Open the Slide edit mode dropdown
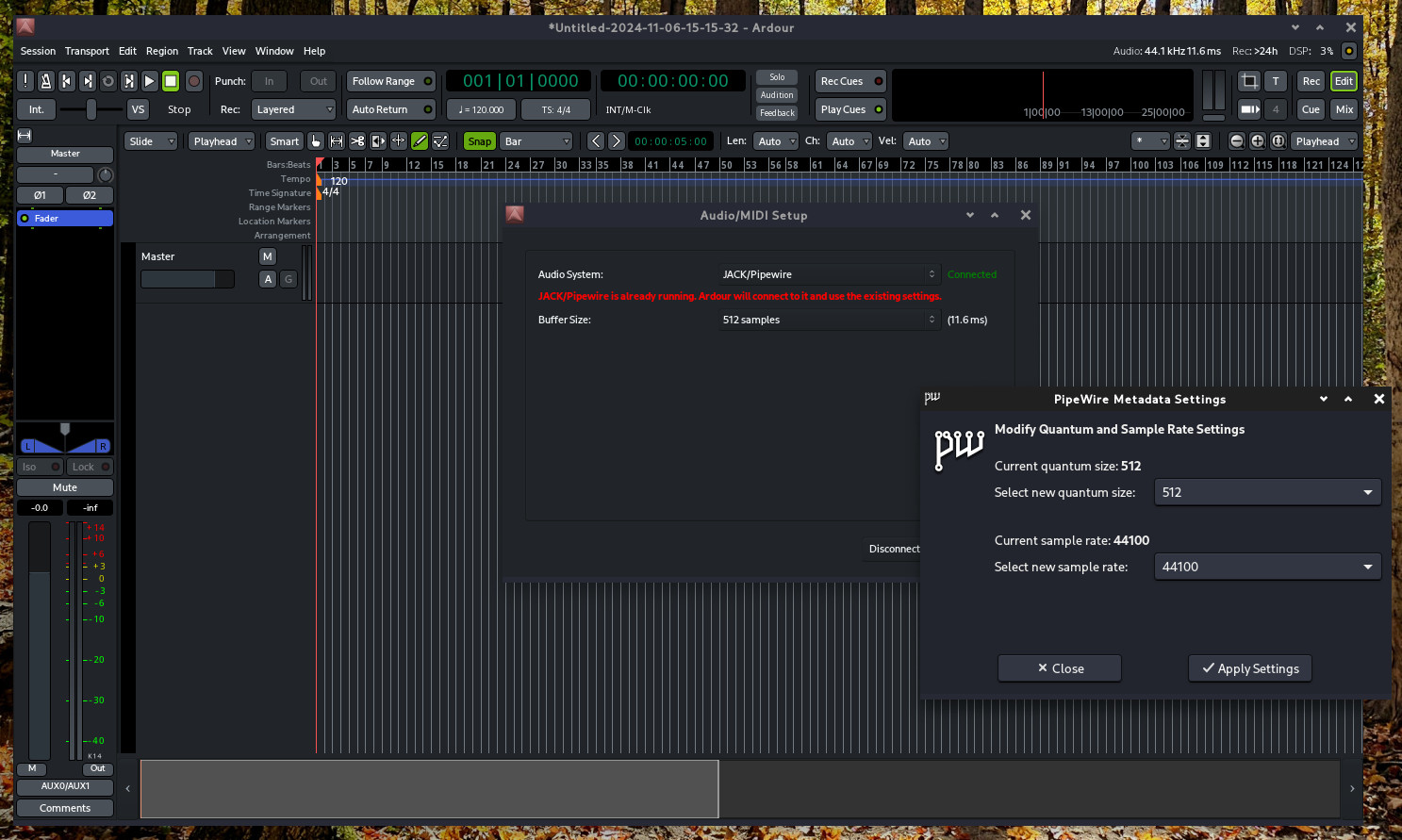 151,141
